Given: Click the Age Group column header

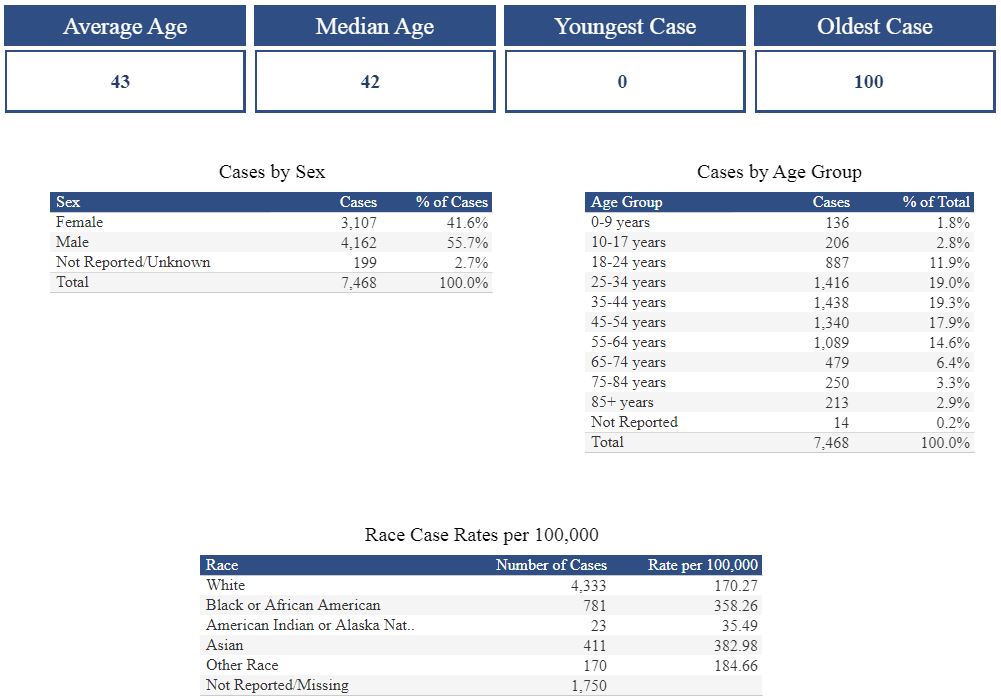Looking at the screenshot, I should click(627, 202).
